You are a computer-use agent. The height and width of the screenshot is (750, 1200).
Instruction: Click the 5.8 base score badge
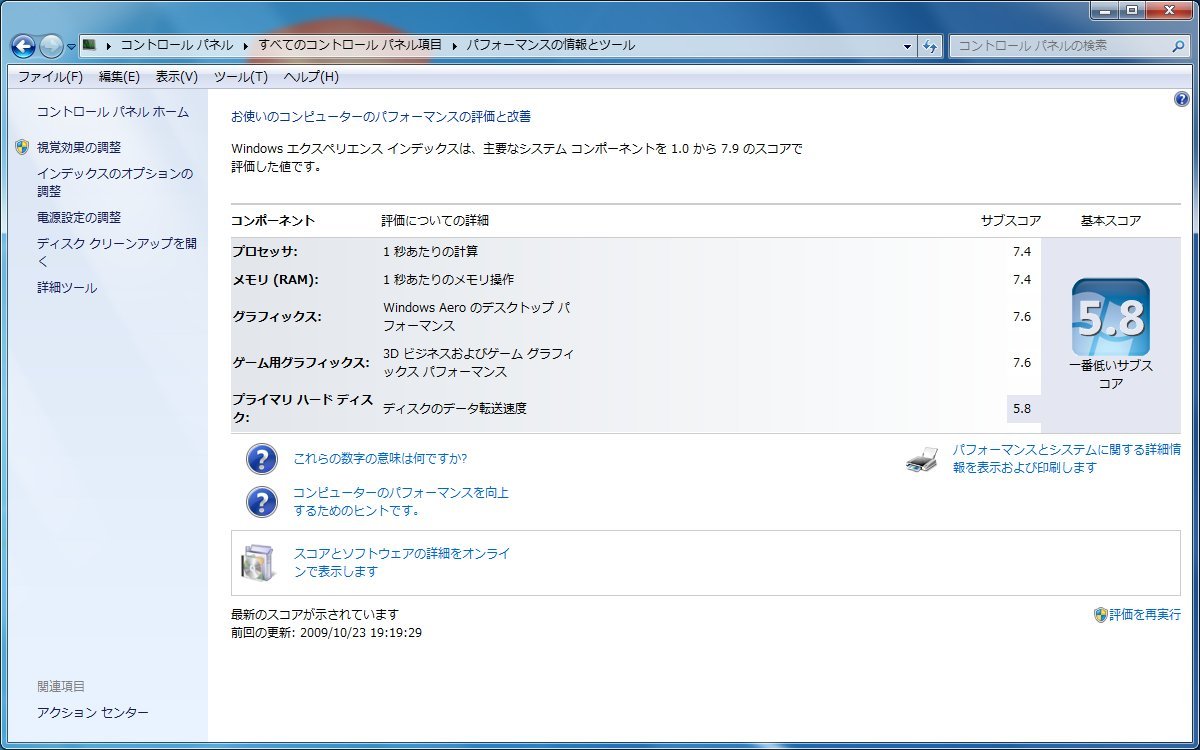pos(1111,317)
